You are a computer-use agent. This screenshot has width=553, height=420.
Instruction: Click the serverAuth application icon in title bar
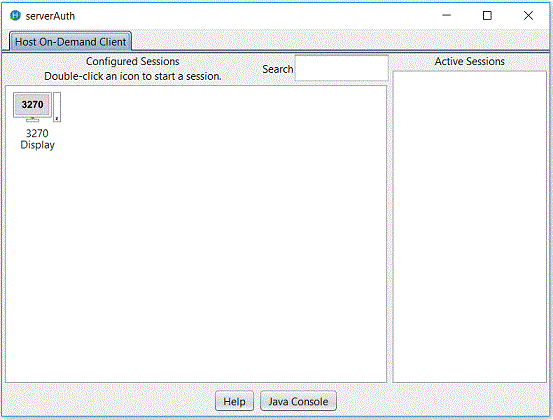[x=15, y=16]
